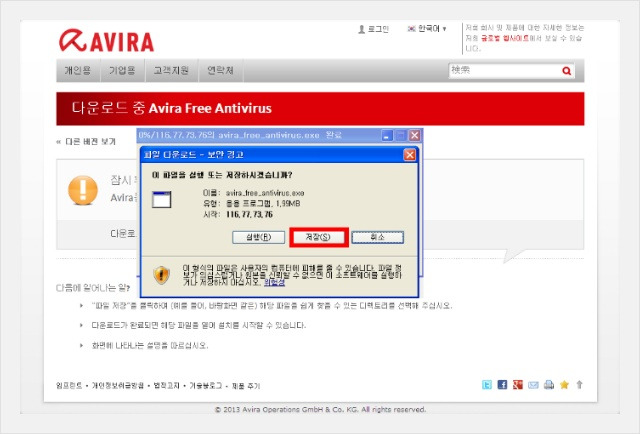Open the 연락처 menu
The image size is (640, 434).
[x=220, y=70]
